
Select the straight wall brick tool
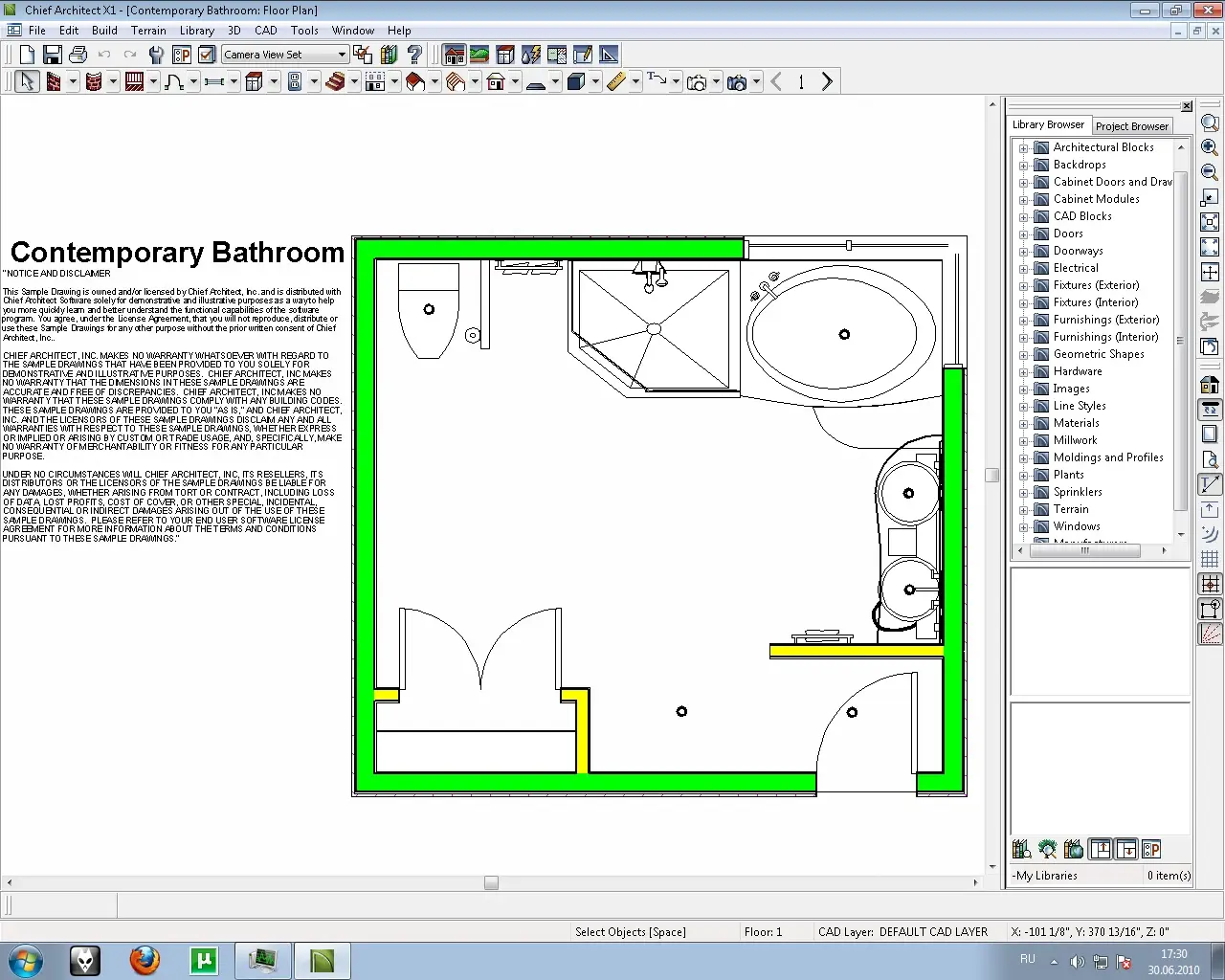tap(54, 82)
